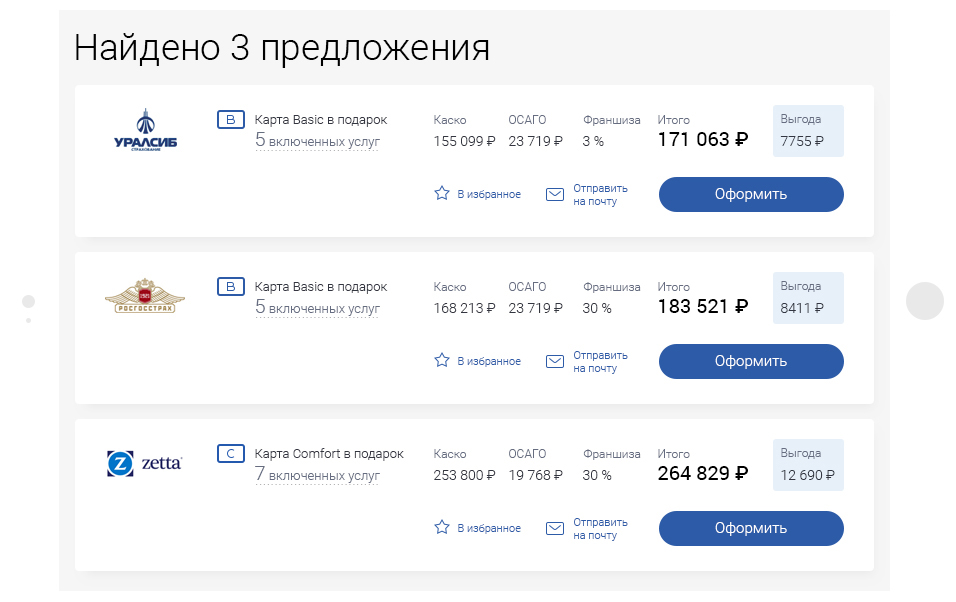Expand 7 included services in Zetta offer
This screenshot has height=602, width=956.
point(317,475)
